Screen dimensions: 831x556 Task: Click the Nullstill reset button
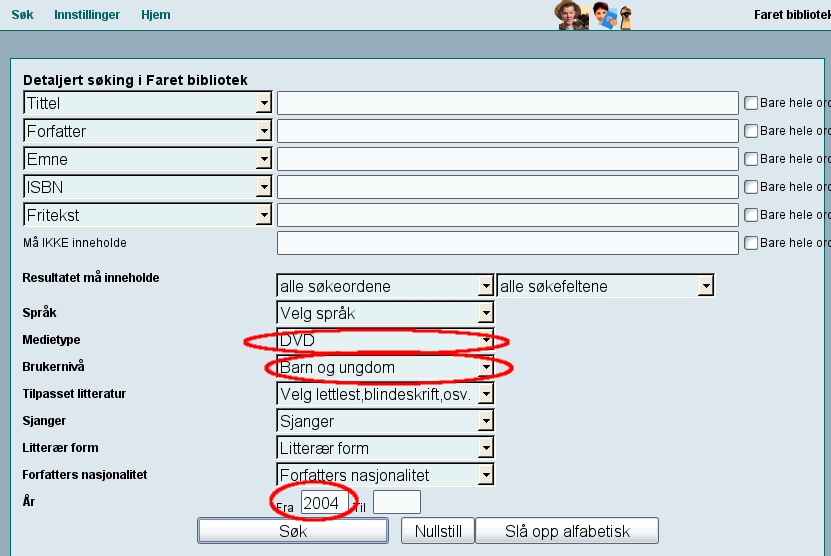(437, 531)
